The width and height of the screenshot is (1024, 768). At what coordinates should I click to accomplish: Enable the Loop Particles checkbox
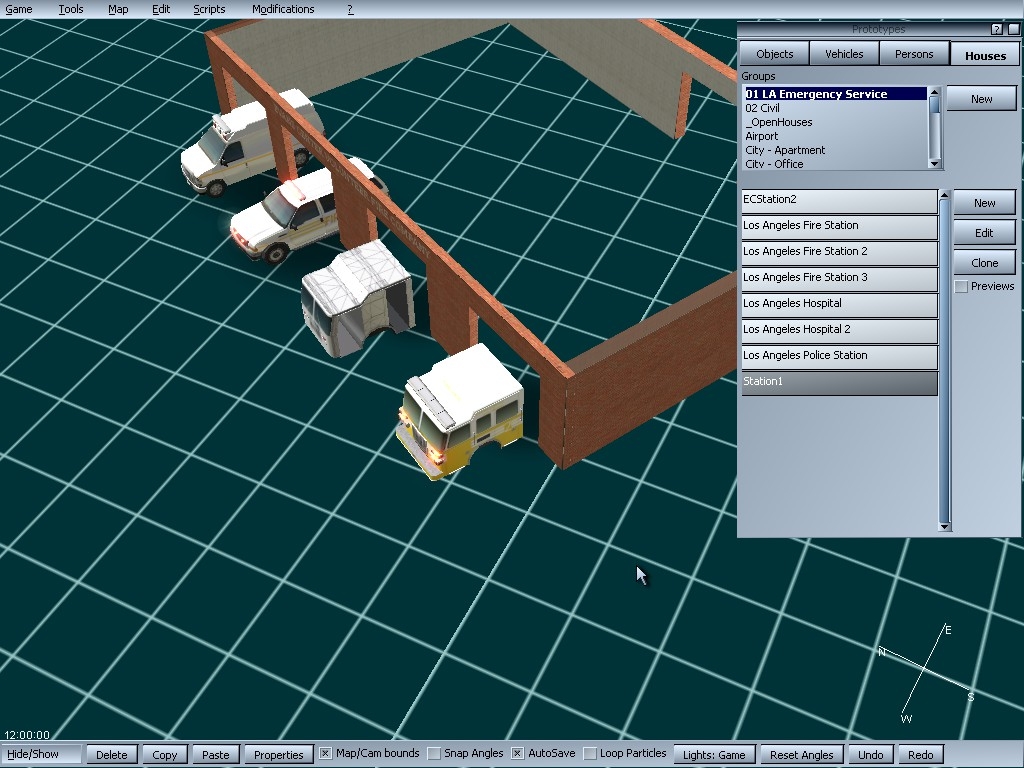590,754
